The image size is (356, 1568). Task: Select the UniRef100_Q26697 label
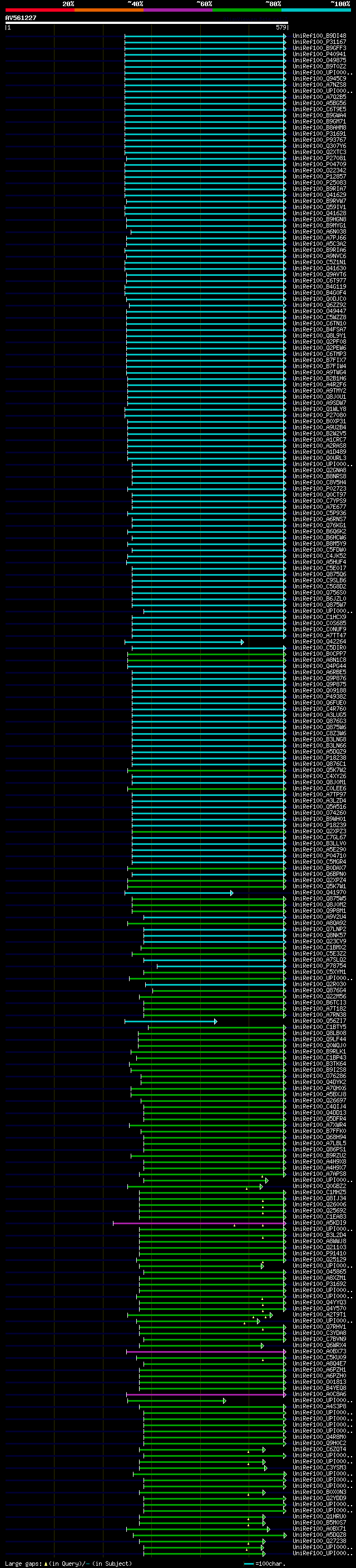(x=319, y=1101)
